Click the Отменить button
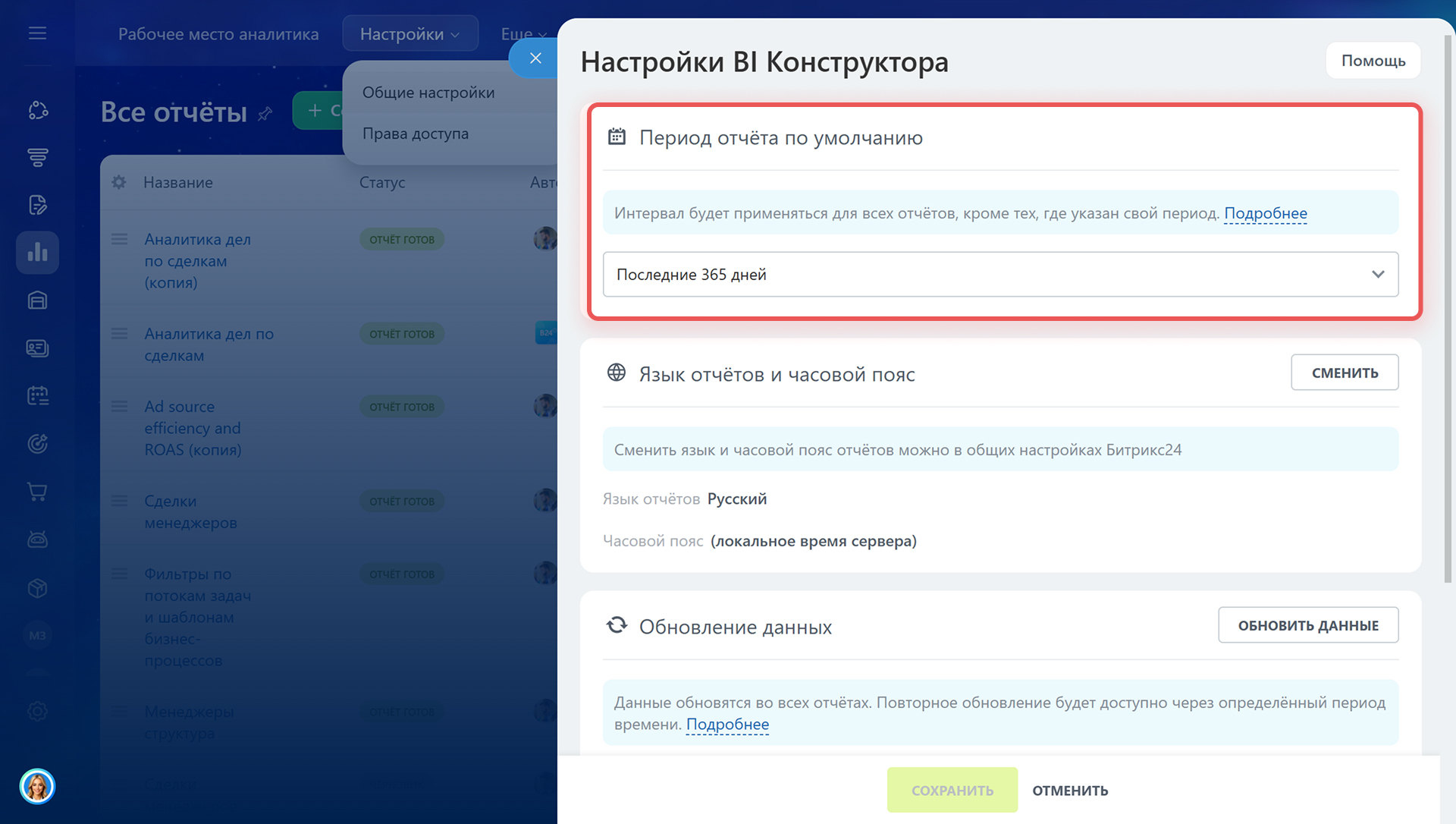The width and height of the screenshot is (1456, 824). point(1070,791)
